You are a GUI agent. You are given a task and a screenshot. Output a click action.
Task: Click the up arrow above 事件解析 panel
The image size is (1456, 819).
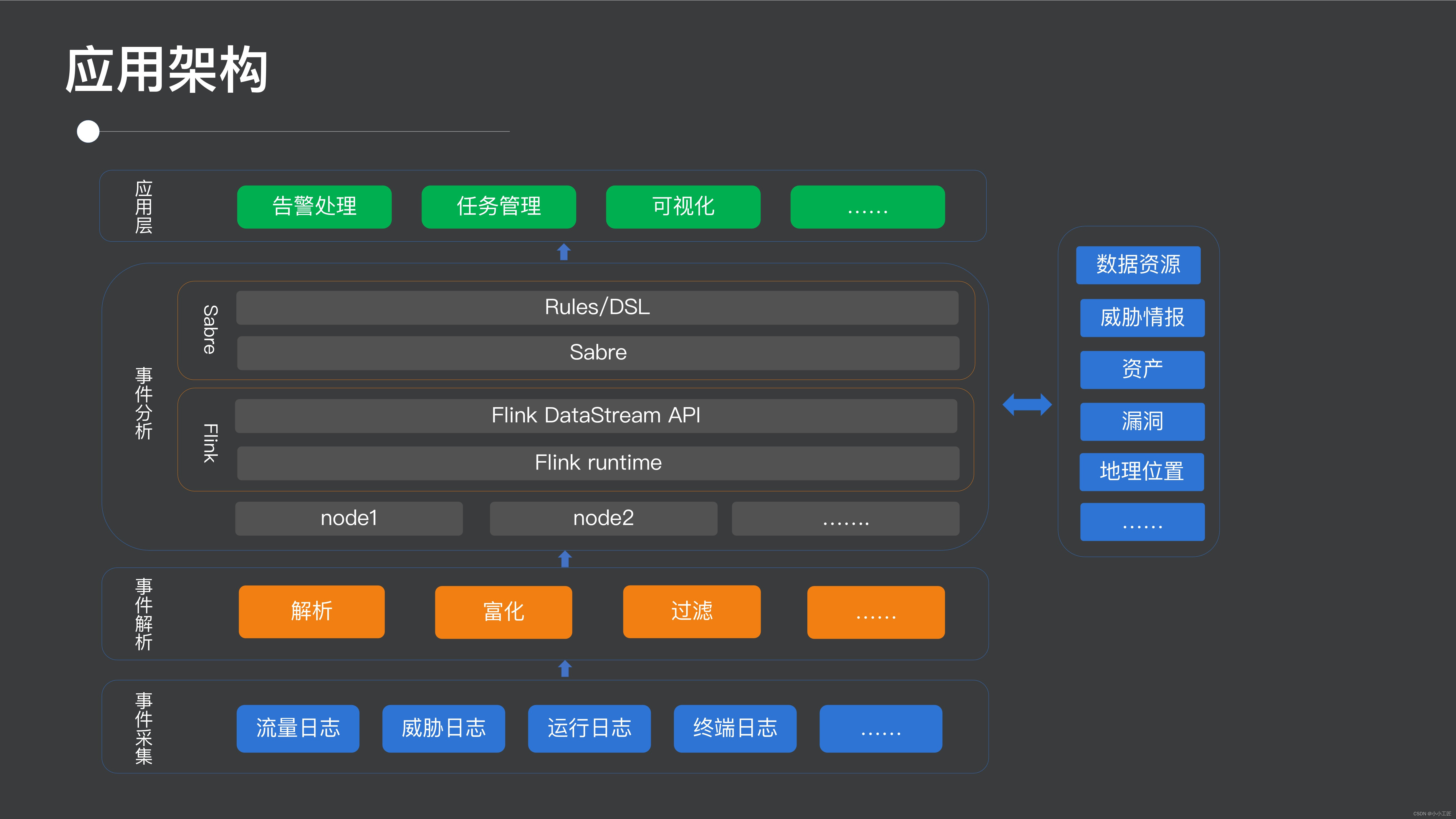[x=565, y=559]
